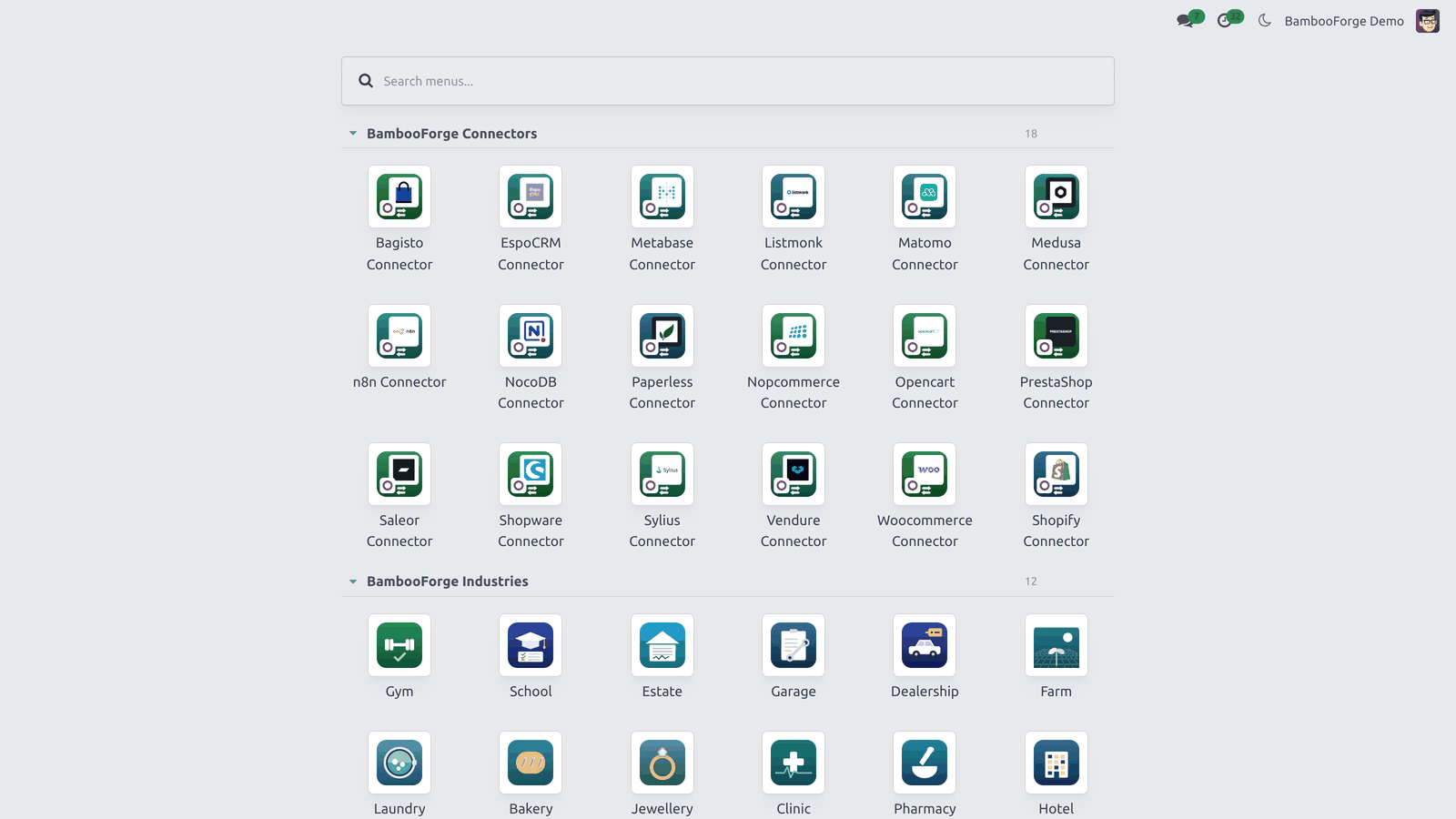Image resolution: width=1456 pixels, height=819 pixels.
Task: Launch the Matomo Connector
Action: 925,197
